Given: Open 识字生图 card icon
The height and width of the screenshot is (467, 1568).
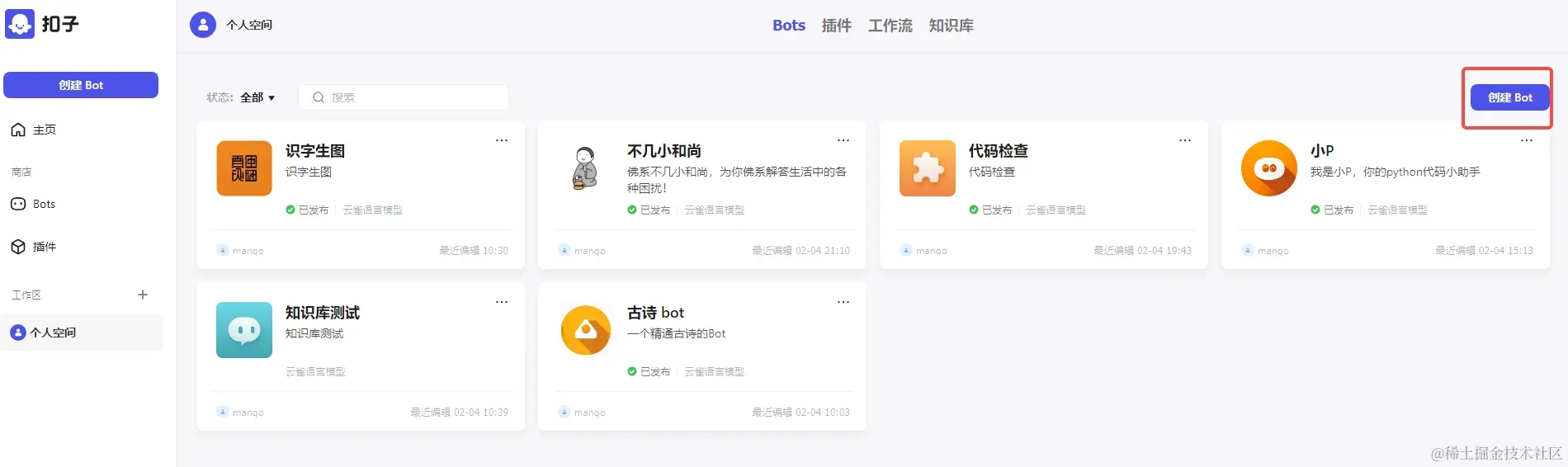Looking at the screenshot, I should pyautogui.click(x=244, y=168).
